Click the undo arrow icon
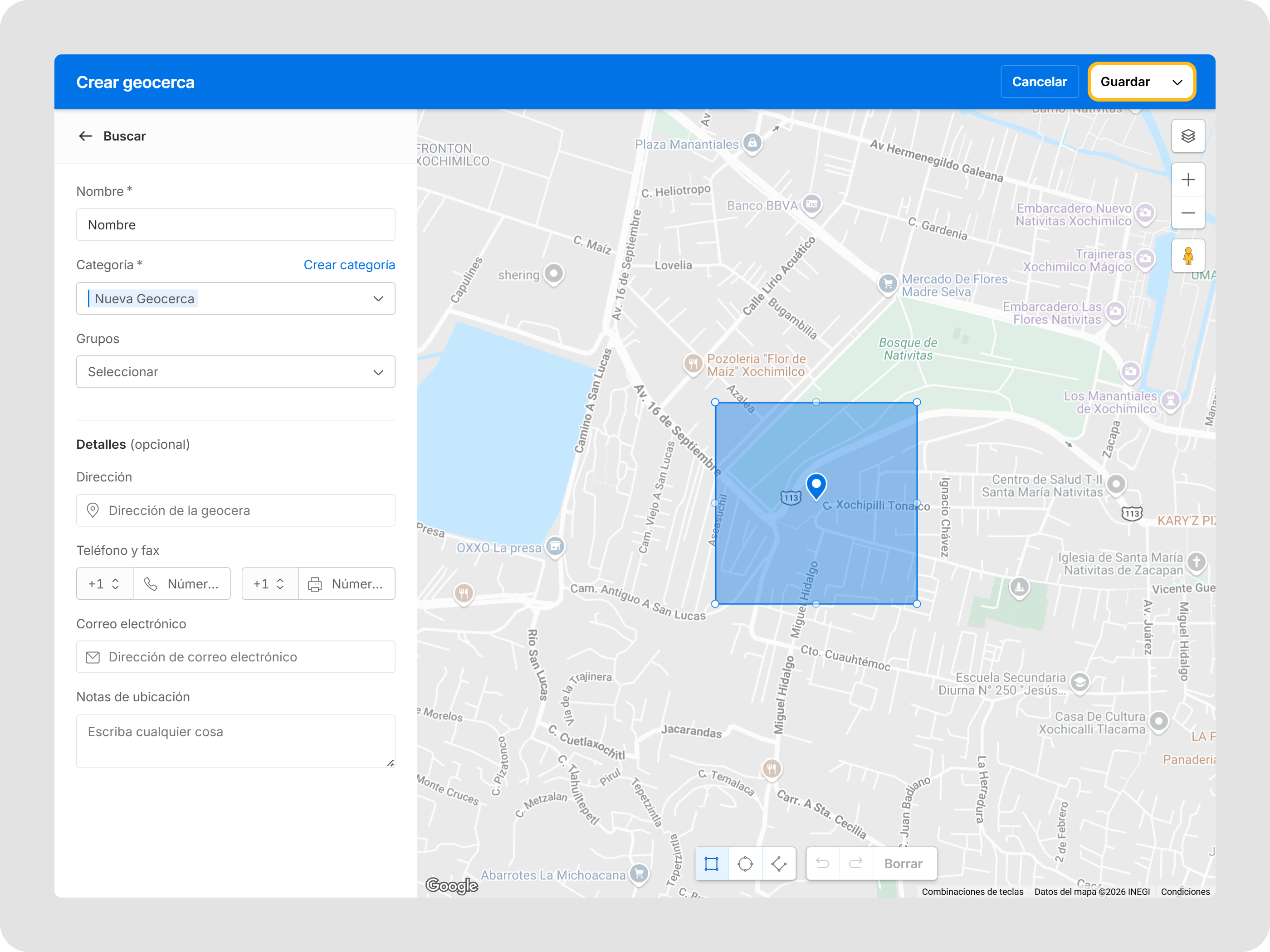The width and height of the screenshot is (1270, 952). click(x=823, y=864)
